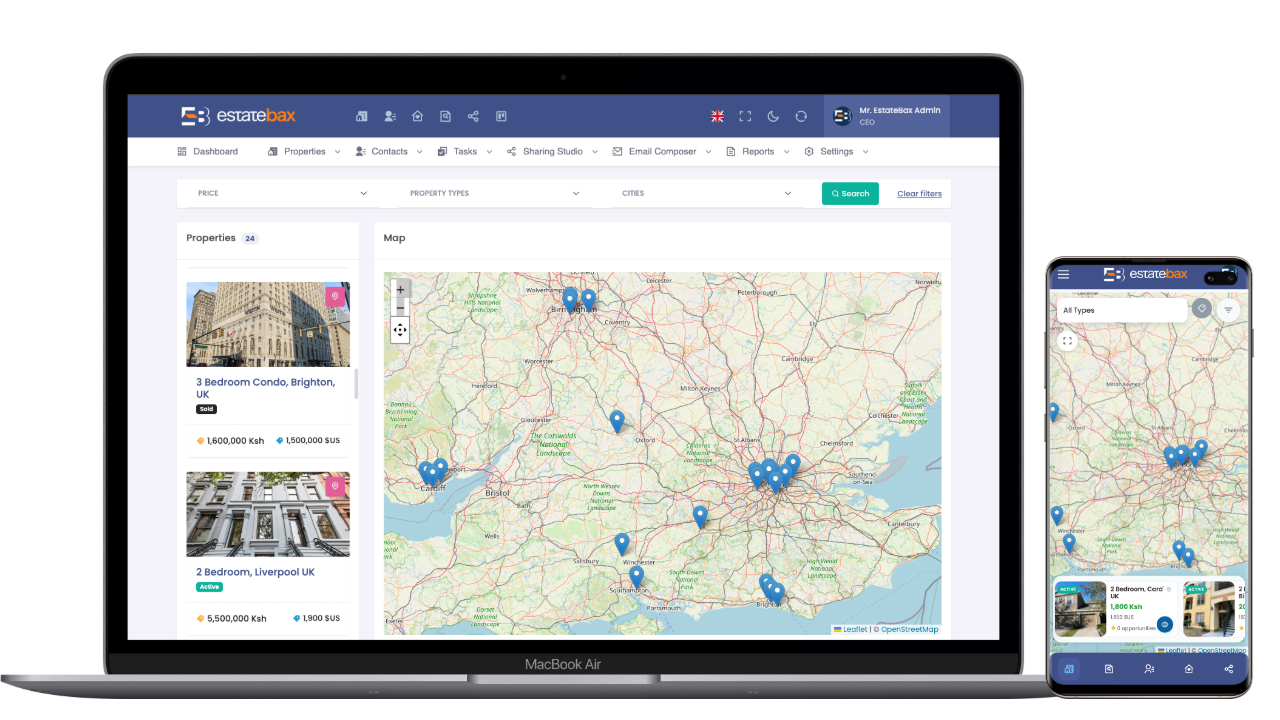Image resolution: width=1280 pixels, height=720 pixels.
Task: Open the hamburger menu on the phone
Action: [x=1063, y=274]
